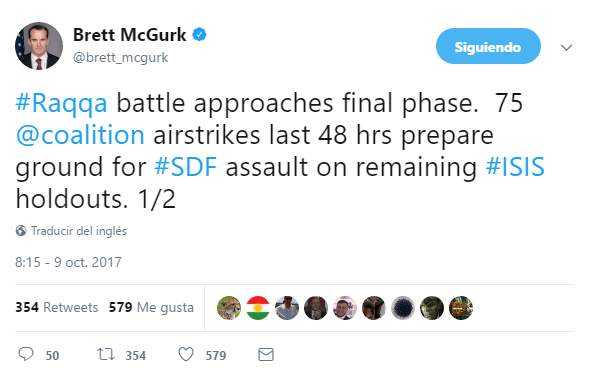This screenshot has height=380, width=599.
Task: Toggle the Siguiendo follow button
Action: pyautogui.click(x=488, y=46)
